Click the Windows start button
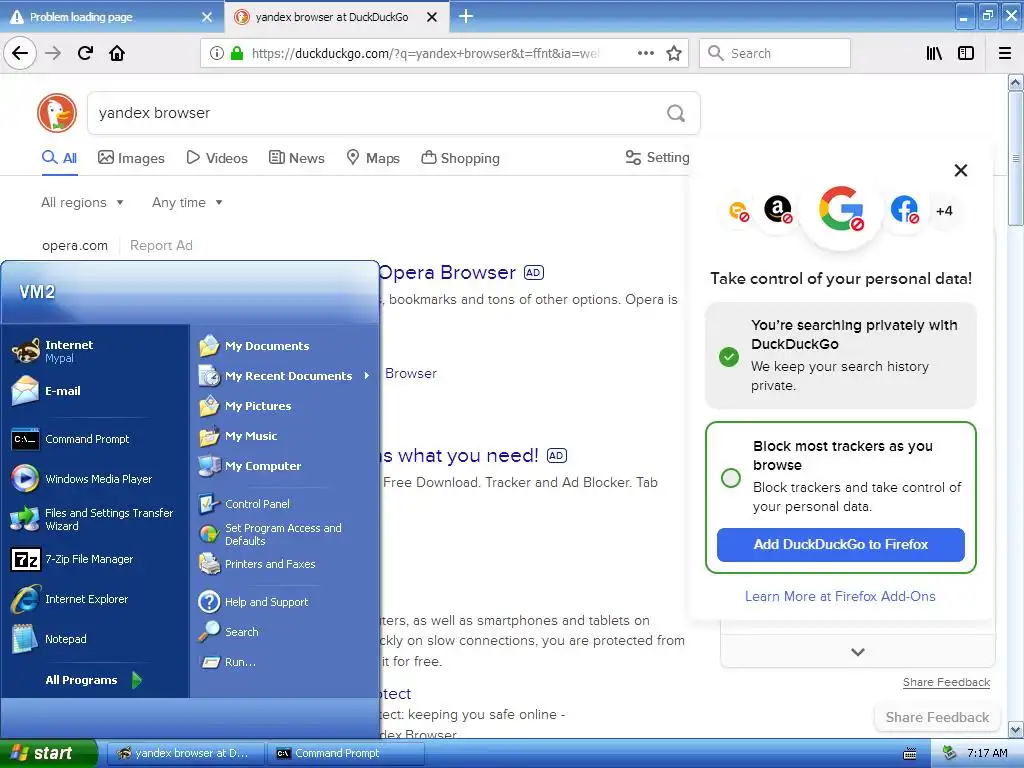 tap(48, 753)
